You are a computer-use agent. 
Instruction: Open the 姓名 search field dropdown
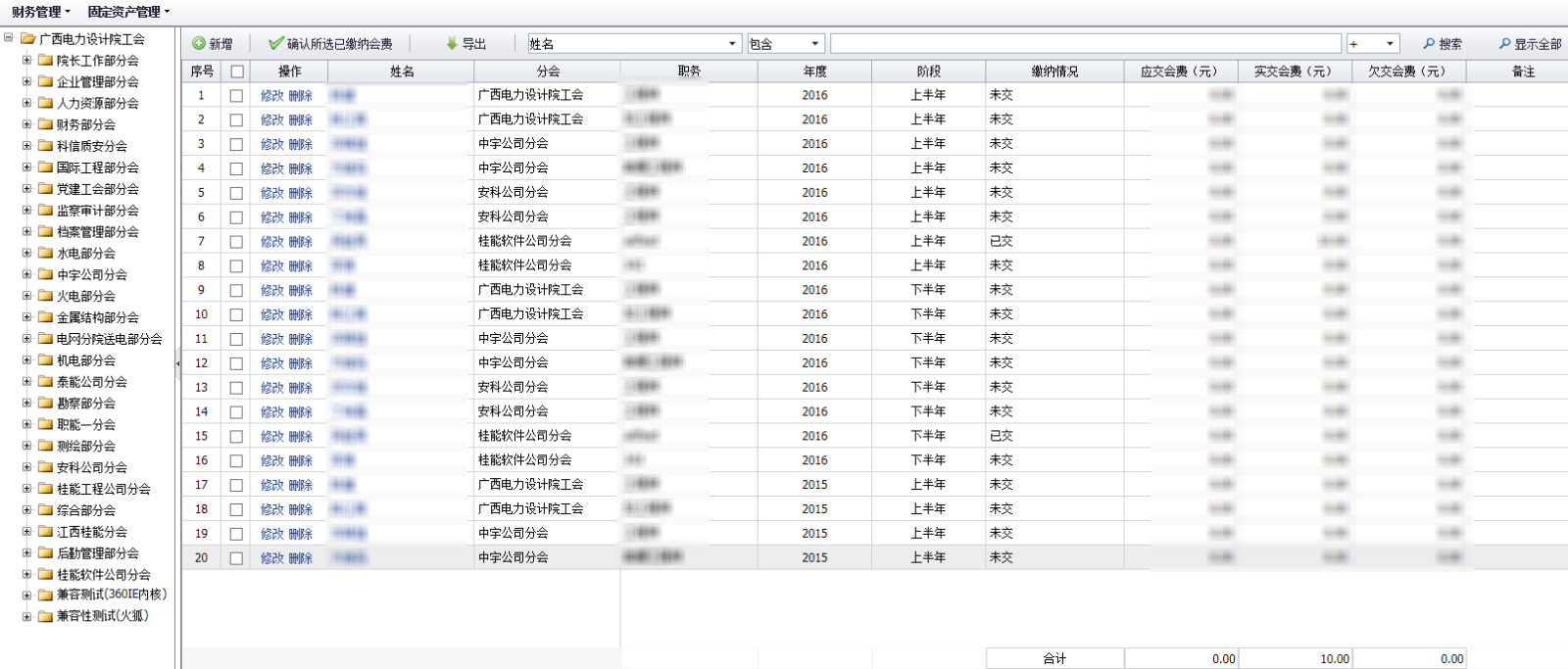732,44
